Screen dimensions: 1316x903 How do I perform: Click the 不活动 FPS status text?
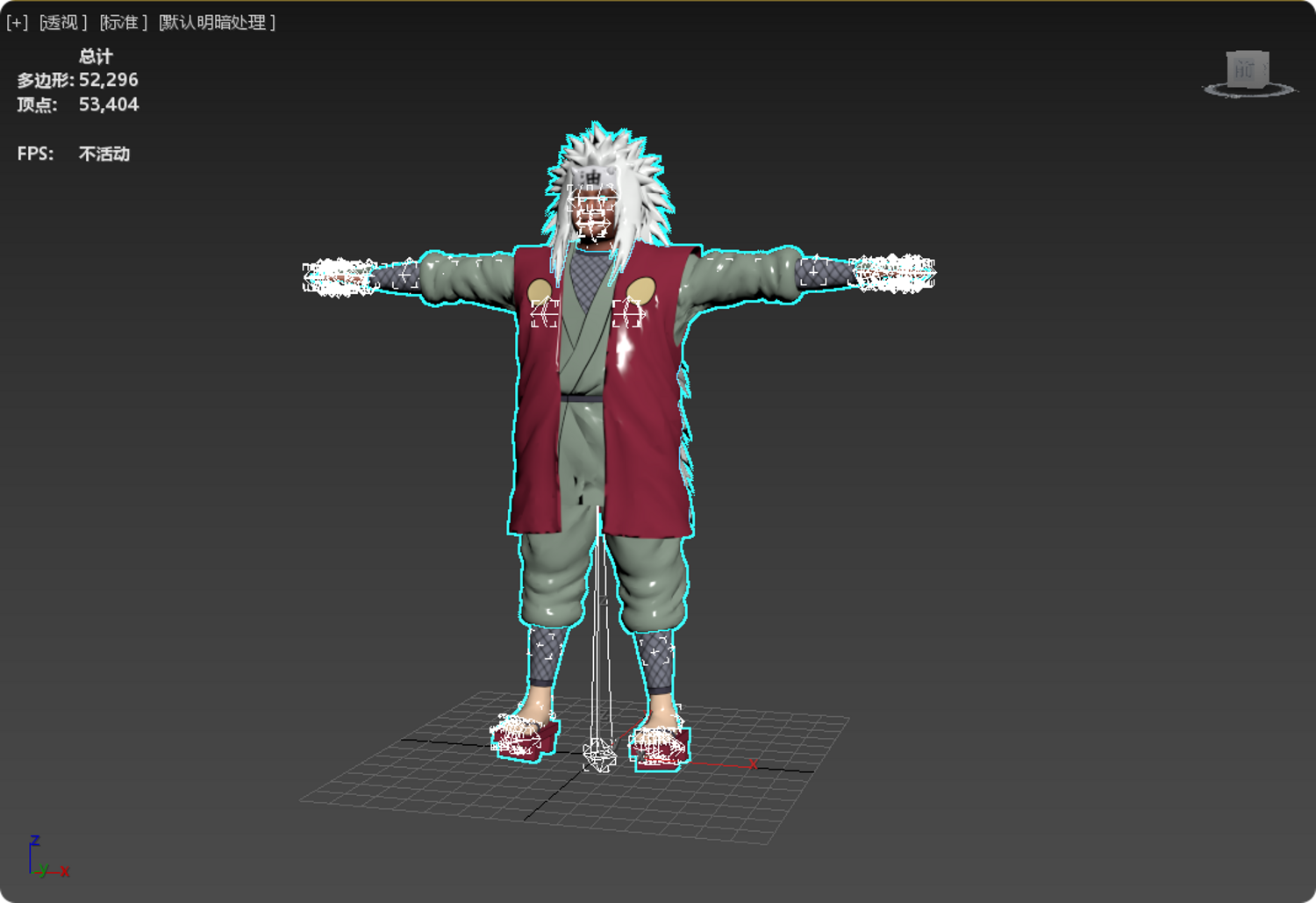pyautogui.click(x=104, y=154)
